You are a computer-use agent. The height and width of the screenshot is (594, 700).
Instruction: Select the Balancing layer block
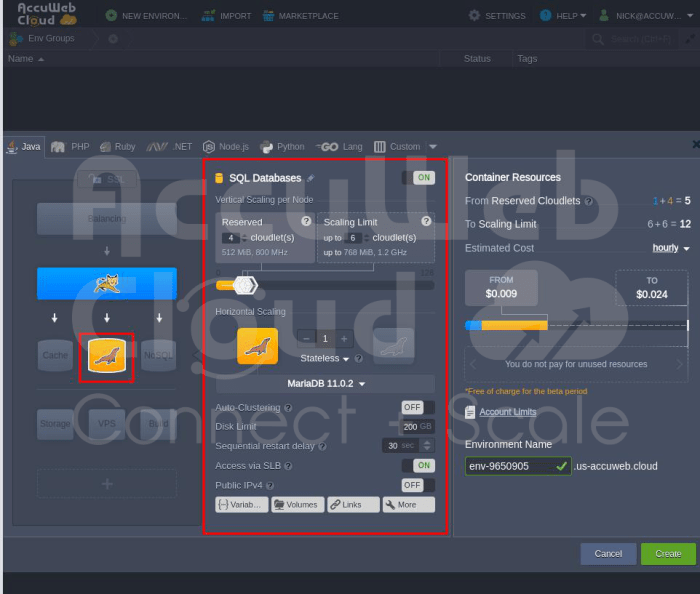click(x=107, y=219)
